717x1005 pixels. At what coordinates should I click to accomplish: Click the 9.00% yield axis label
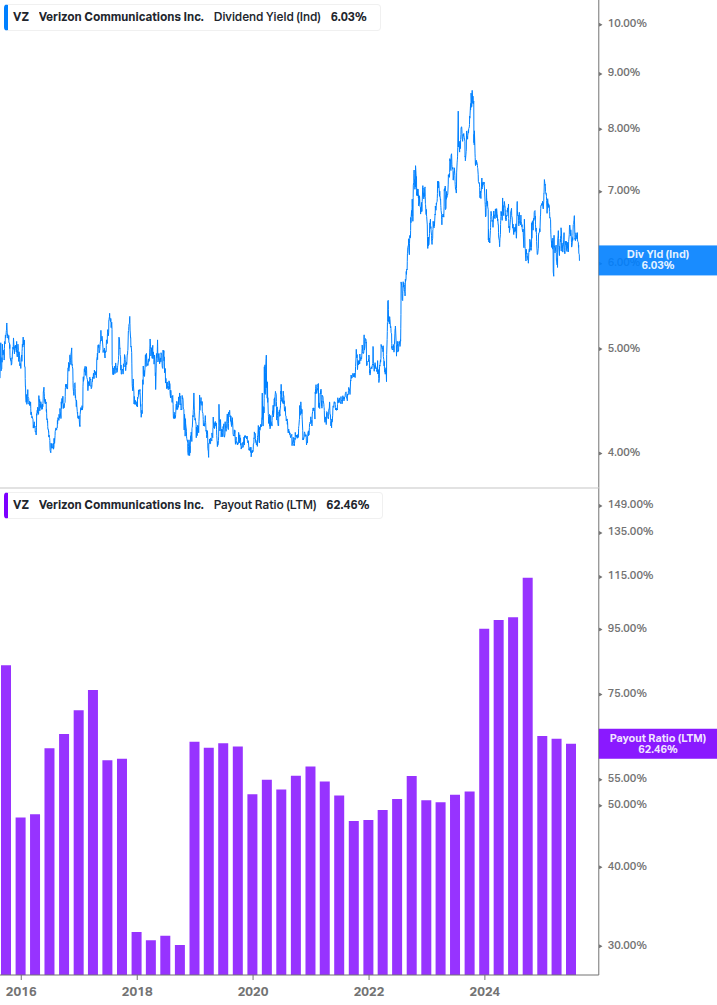624,72
